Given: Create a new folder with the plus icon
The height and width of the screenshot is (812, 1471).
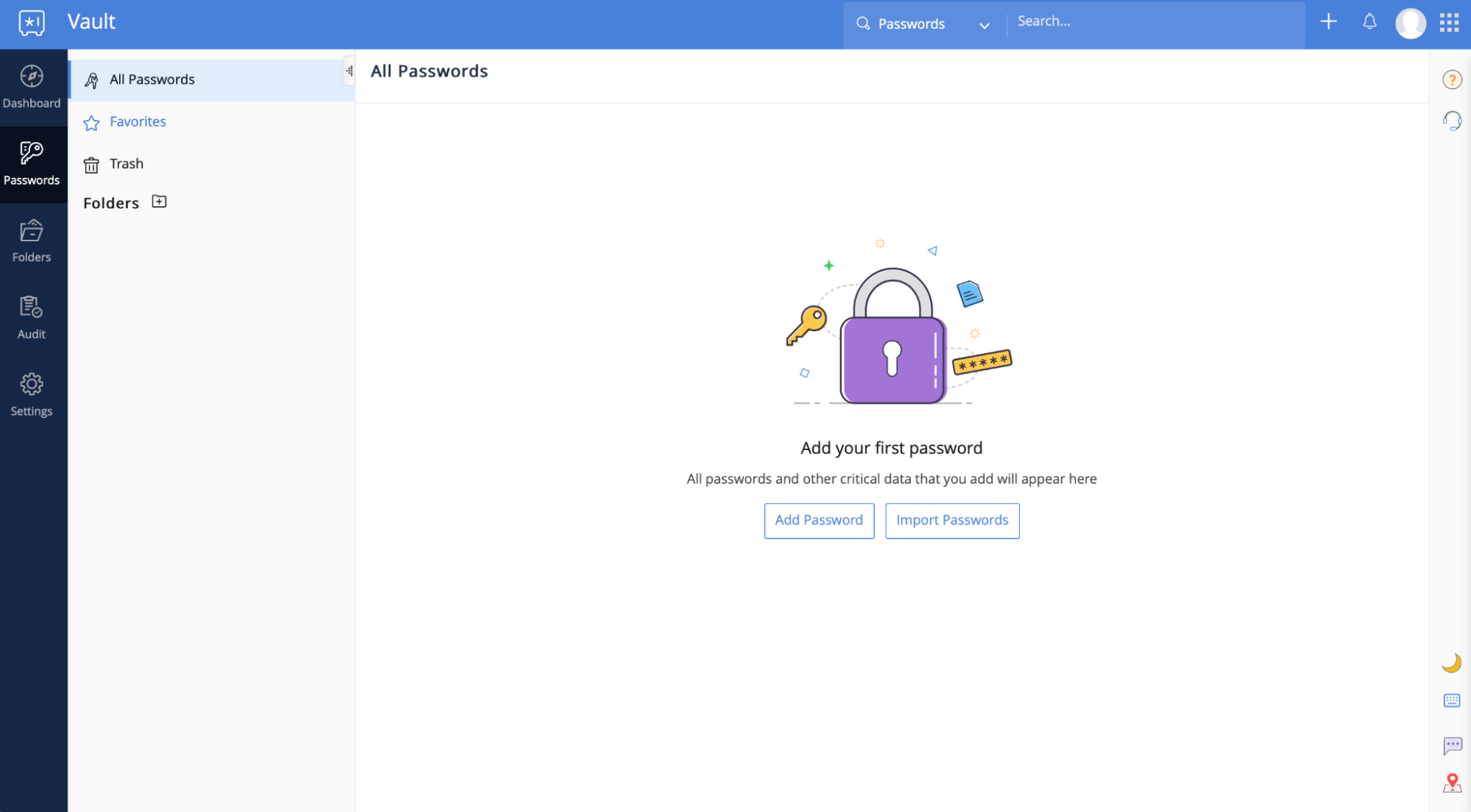Looking at the screenshot, I should pos(158,201).
